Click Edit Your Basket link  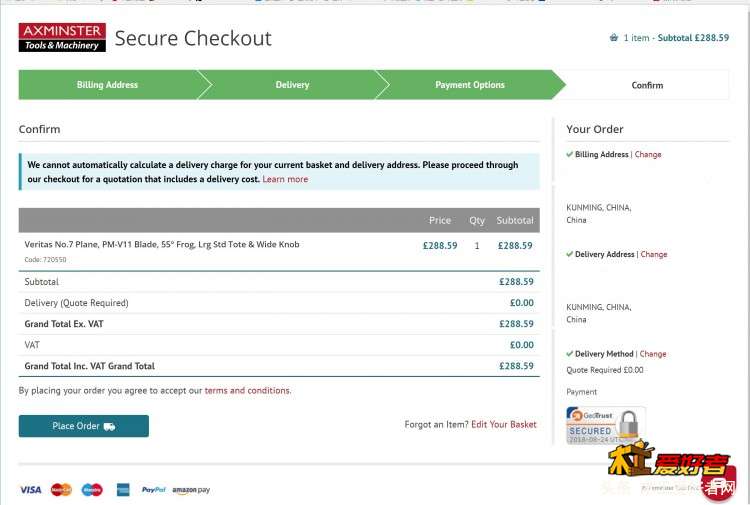tap(504, 424)
